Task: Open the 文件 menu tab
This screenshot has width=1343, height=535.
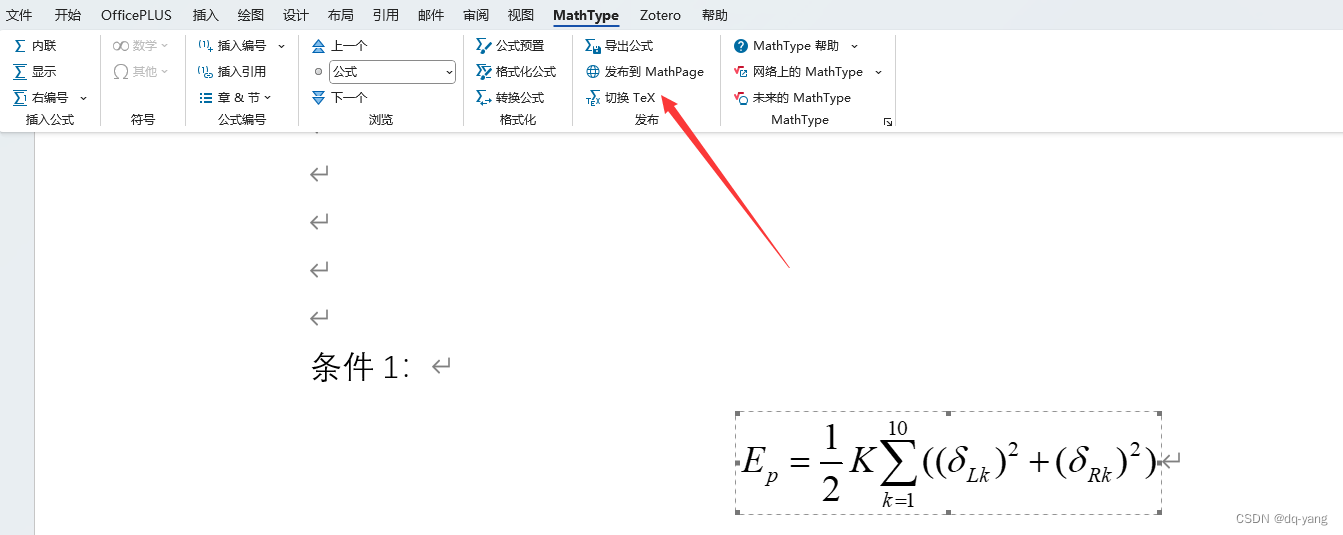Action: [19, 15]
